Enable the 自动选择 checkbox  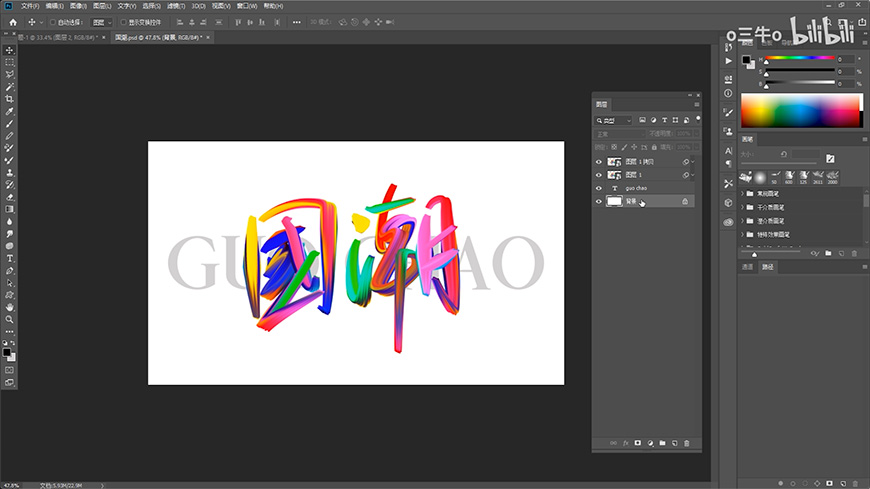(53, 21)
